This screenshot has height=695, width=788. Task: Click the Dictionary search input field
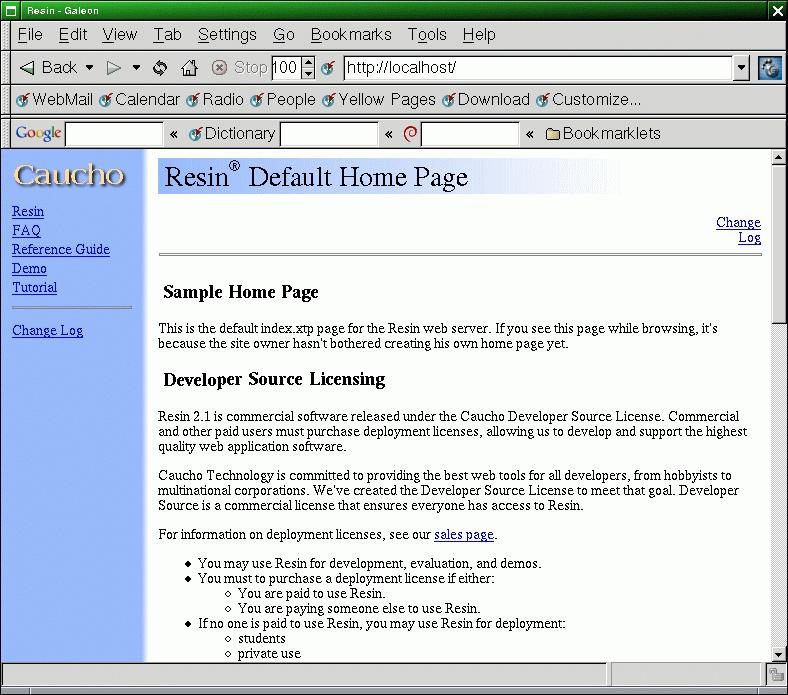(x=329, y=134)
